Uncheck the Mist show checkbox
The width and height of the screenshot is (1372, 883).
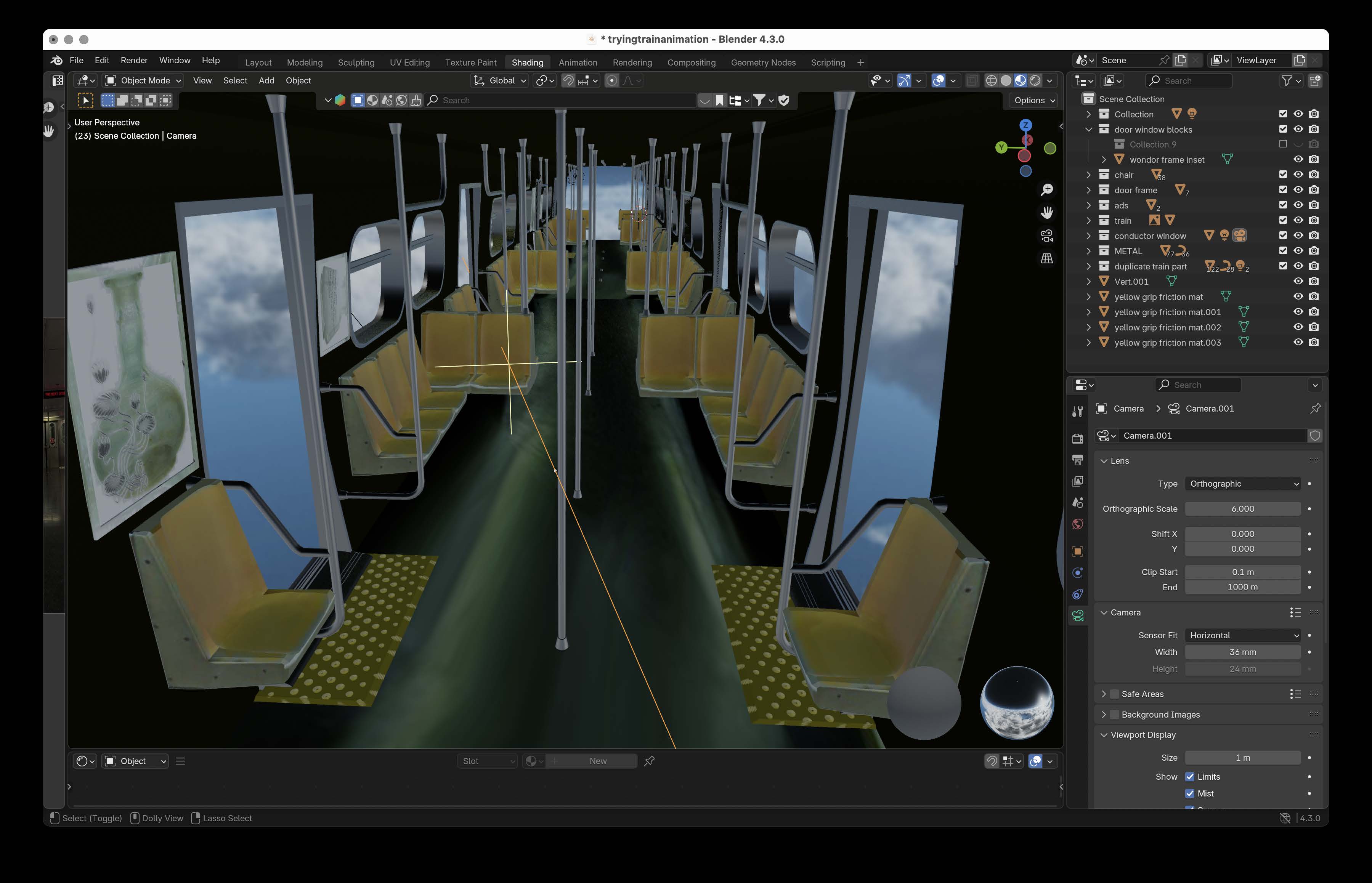coord(1190,793)
